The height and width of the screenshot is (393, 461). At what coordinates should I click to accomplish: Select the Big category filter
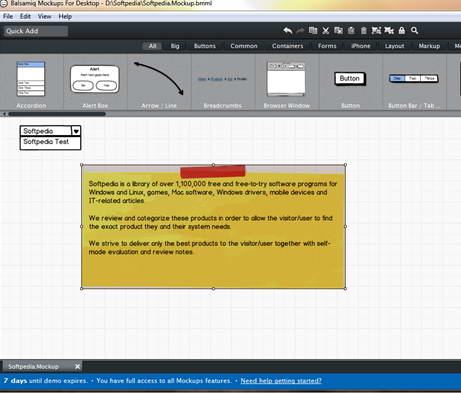point(175,46)
